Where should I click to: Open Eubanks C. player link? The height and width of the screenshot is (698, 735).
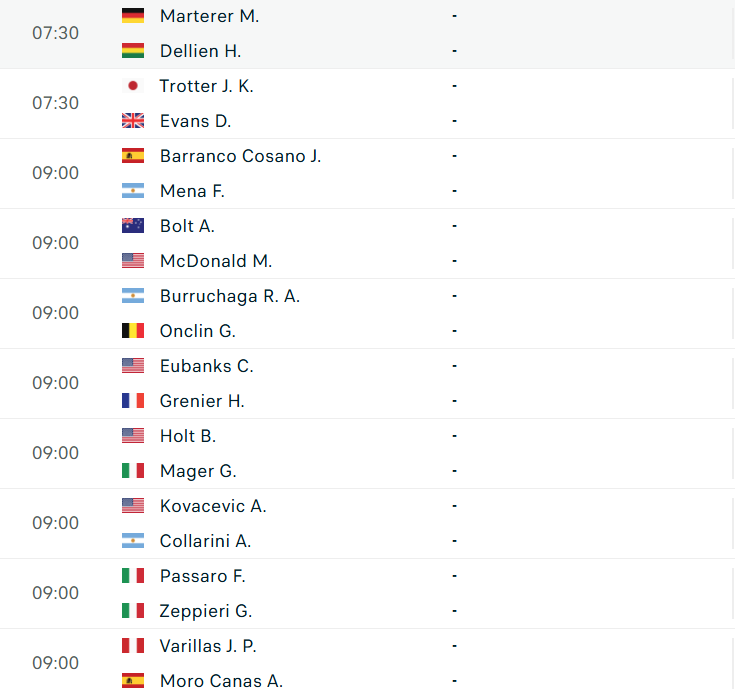point(206,366)
